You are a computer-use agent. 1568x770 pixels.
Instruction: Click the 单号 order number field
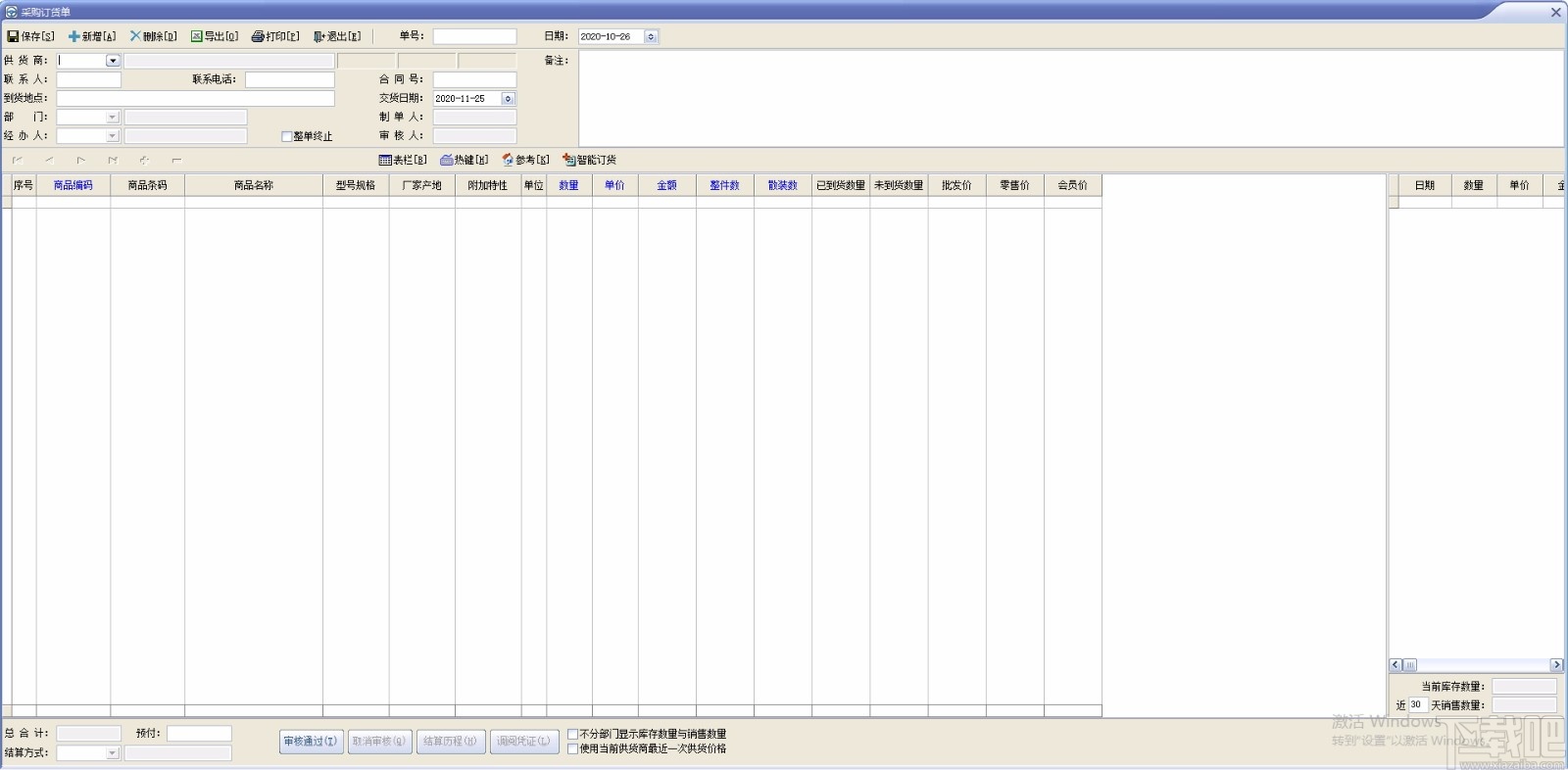tap(474, 36)
